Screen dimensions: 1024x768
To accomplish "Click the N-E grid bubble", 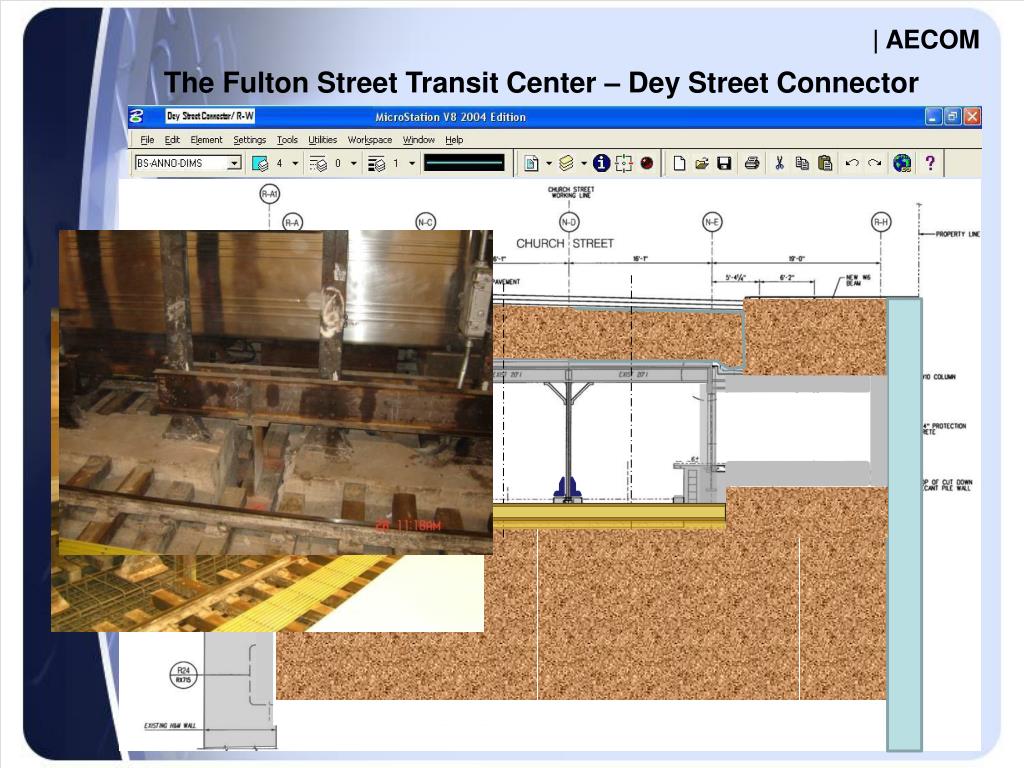I will (712, 222).
